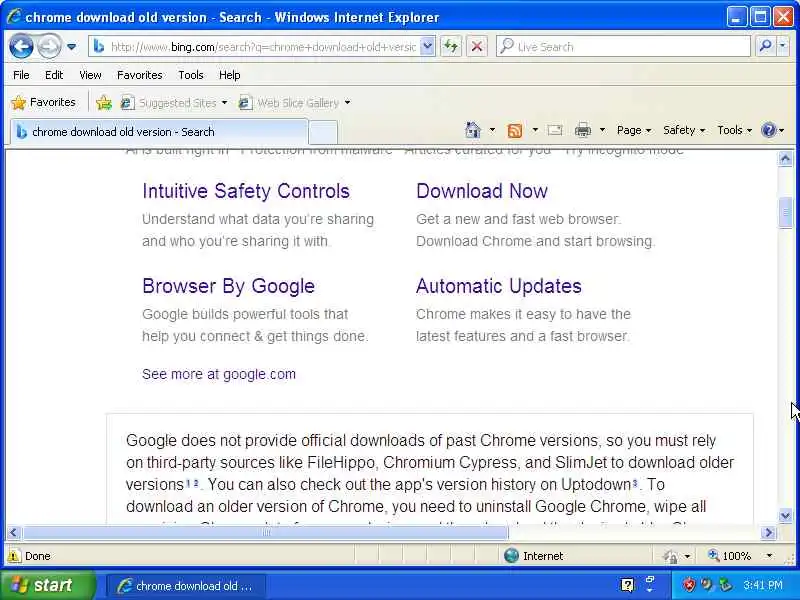Open the 'Automatic Updates' link
The width and height of the screenshot is (800, 600).
[x=498, y=286]
